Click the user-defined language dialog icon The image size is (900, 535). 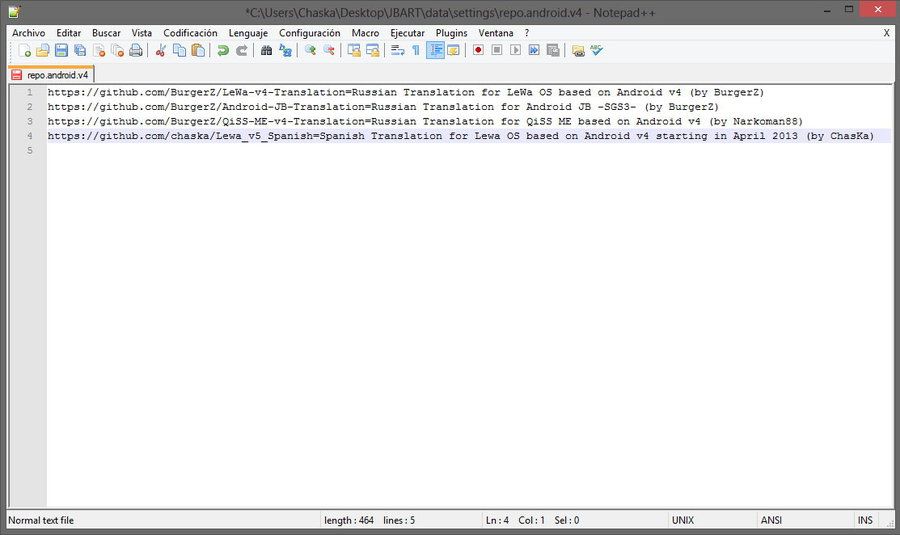click(453, 51)
